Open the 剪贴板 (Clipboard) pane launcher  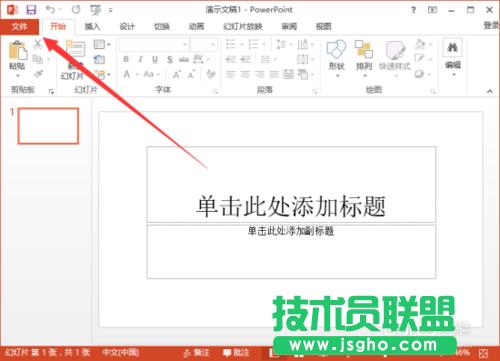pos(51,91)
